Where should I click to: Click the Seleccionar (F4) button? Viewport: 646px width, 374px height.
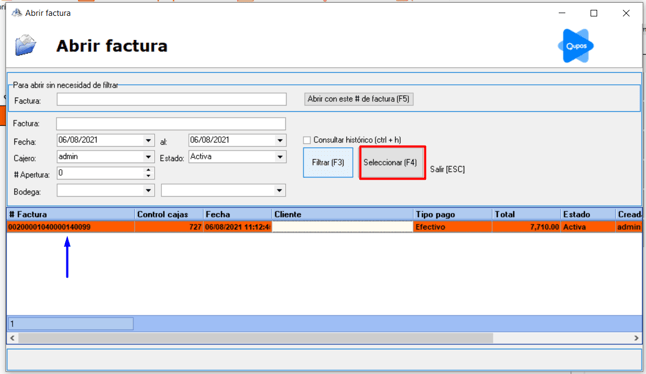click(392, 163)
